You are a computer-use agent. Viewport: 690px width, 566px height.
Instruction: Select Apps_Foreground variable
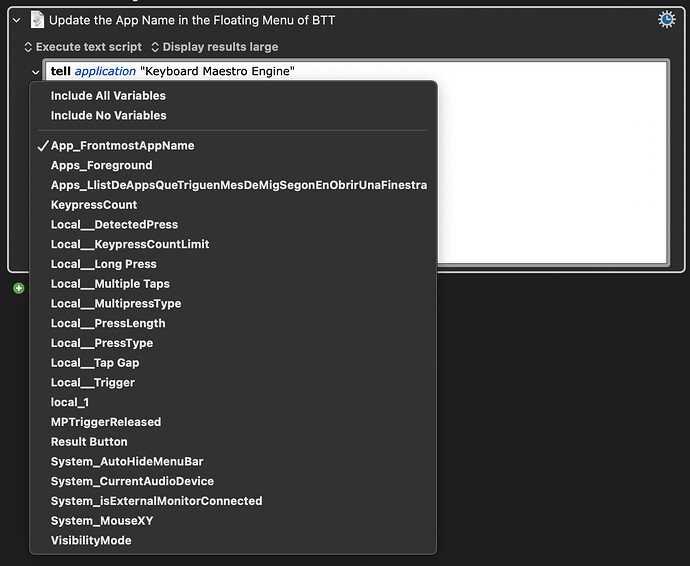coord(233,165)
